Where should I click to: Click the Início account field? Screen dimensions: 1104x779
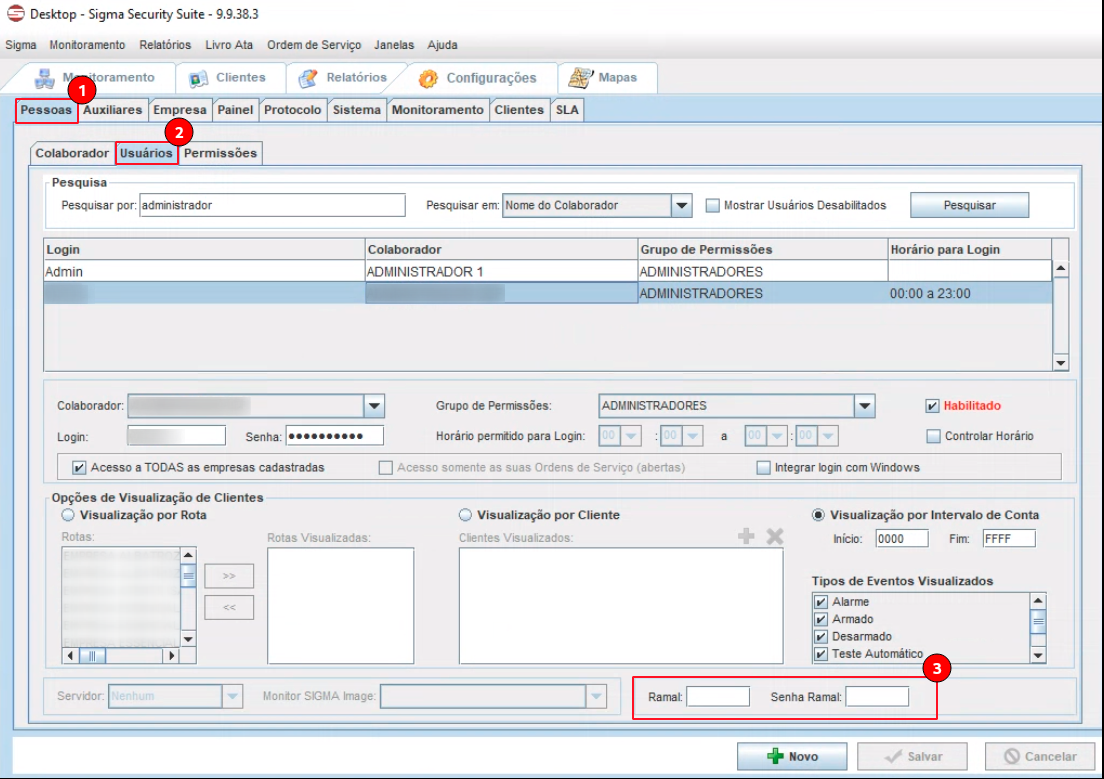[902, 539]
